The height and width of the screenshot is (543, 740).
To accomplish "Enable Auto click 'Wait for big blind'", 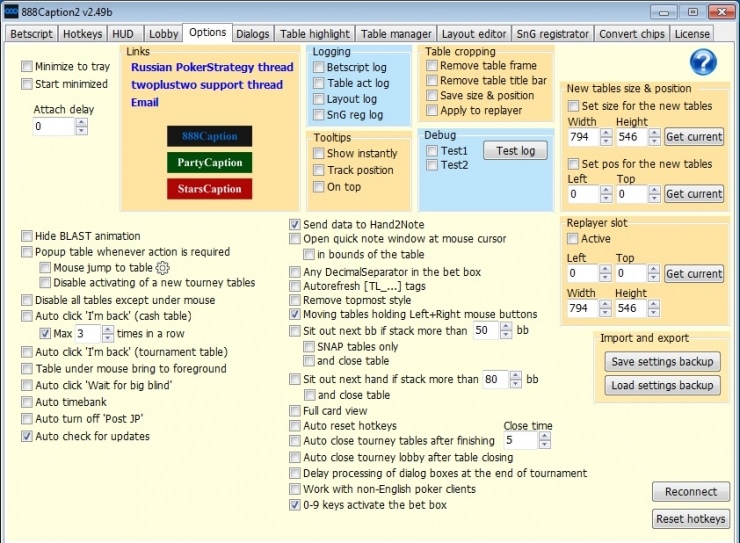I will pyautogui.click(x=27, y=385).
